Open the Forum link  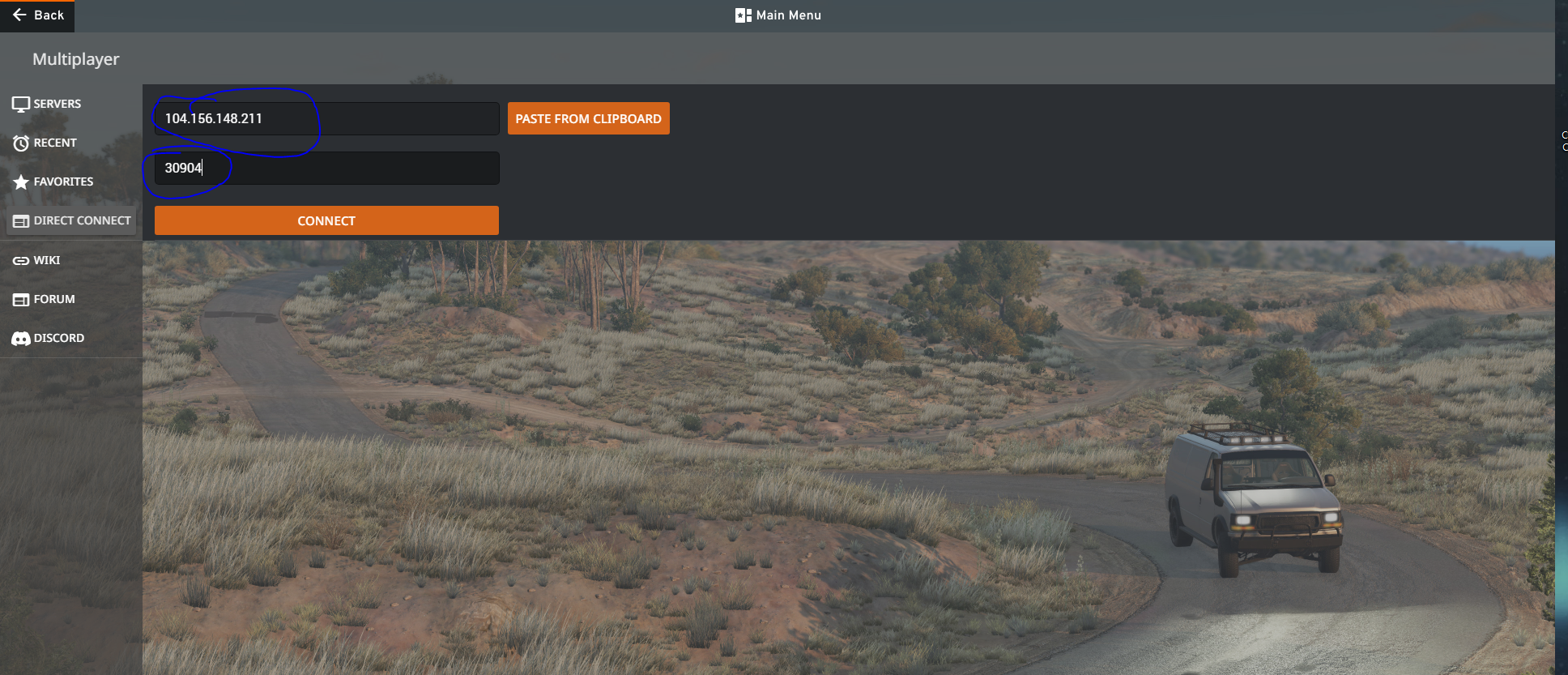54,299
